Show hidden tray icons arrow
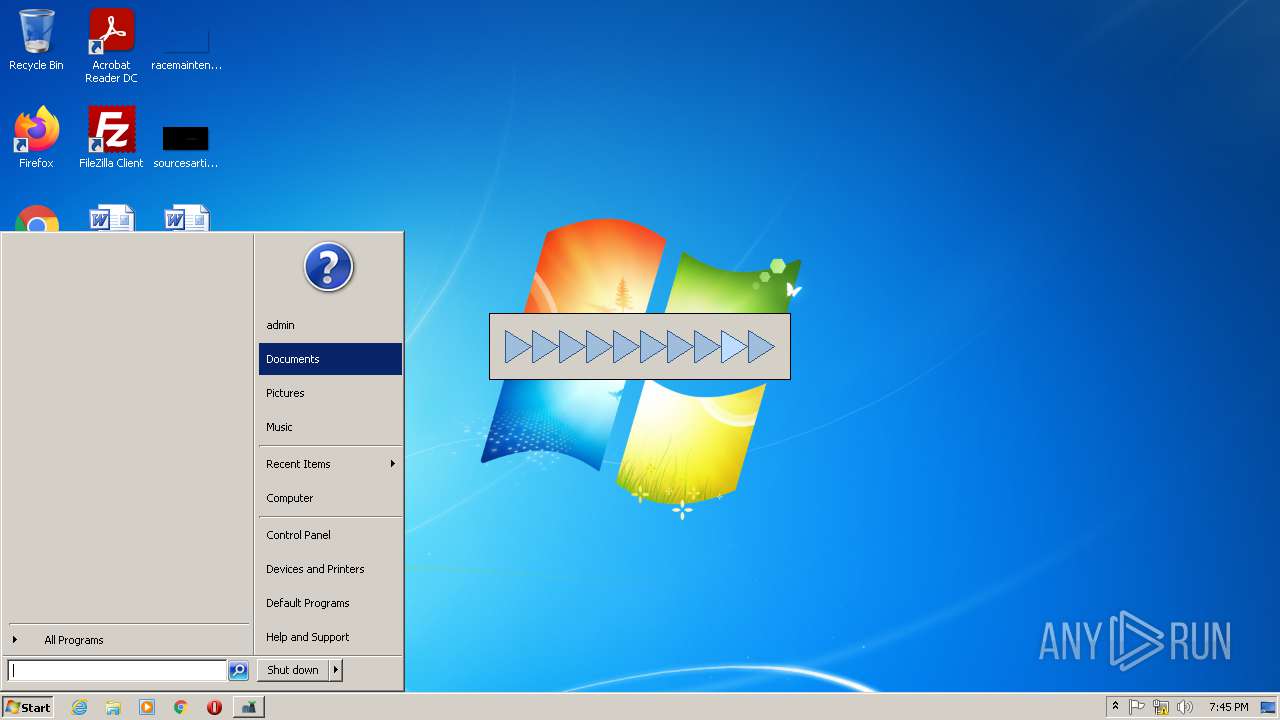This screenshot has width=1280, height=720. click(1115, 707)
